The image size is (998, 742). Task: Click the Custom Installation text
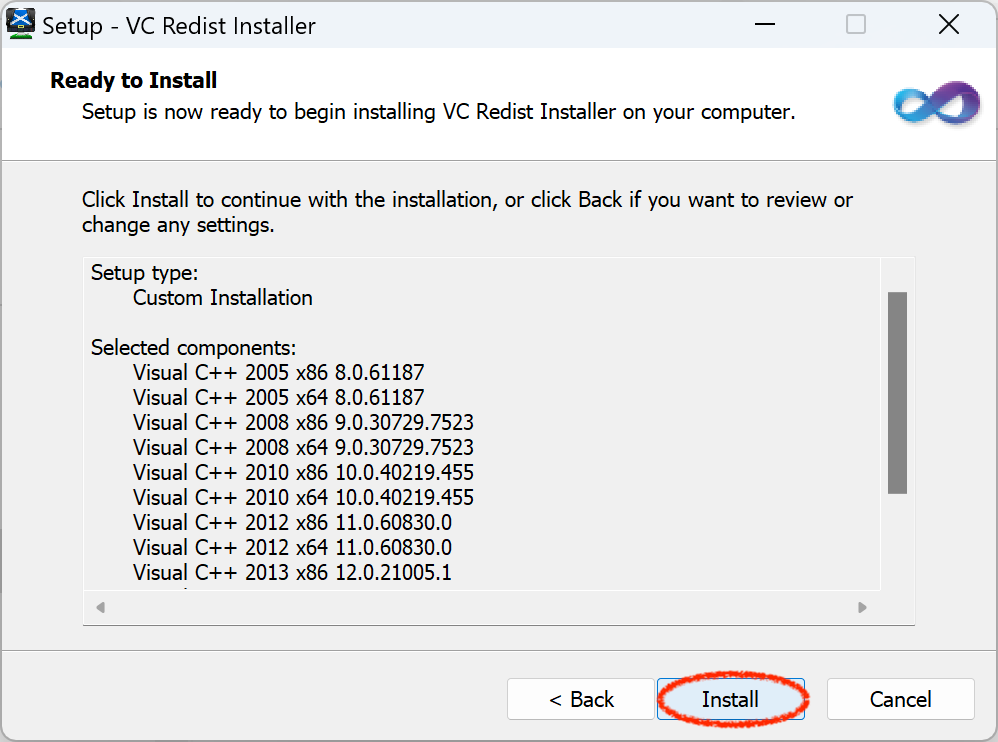[223, 298]
